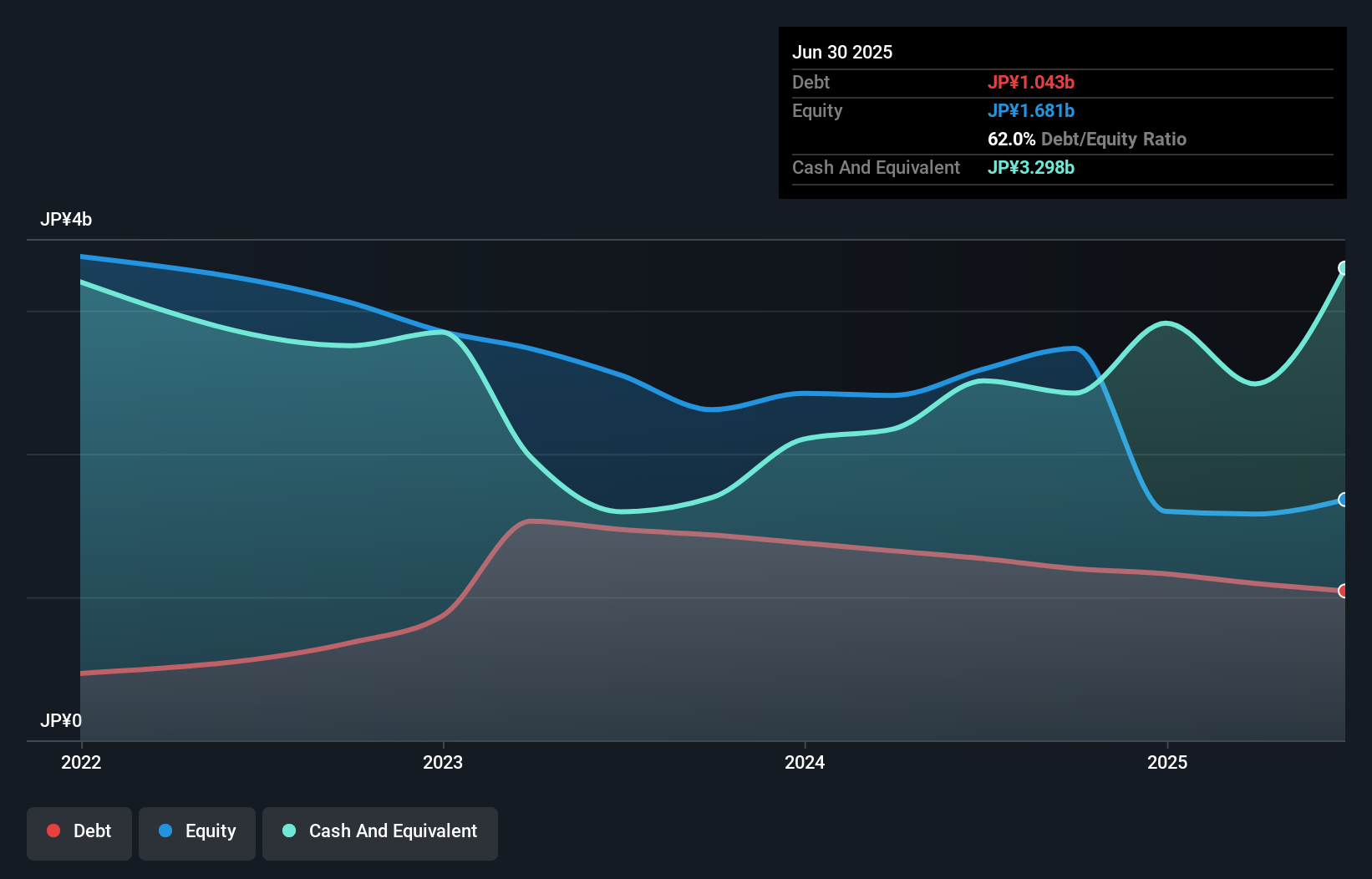1372x879 pixels.
Task: Expand the Jun 30 2025 tooltip header
Action: (842, 52)
